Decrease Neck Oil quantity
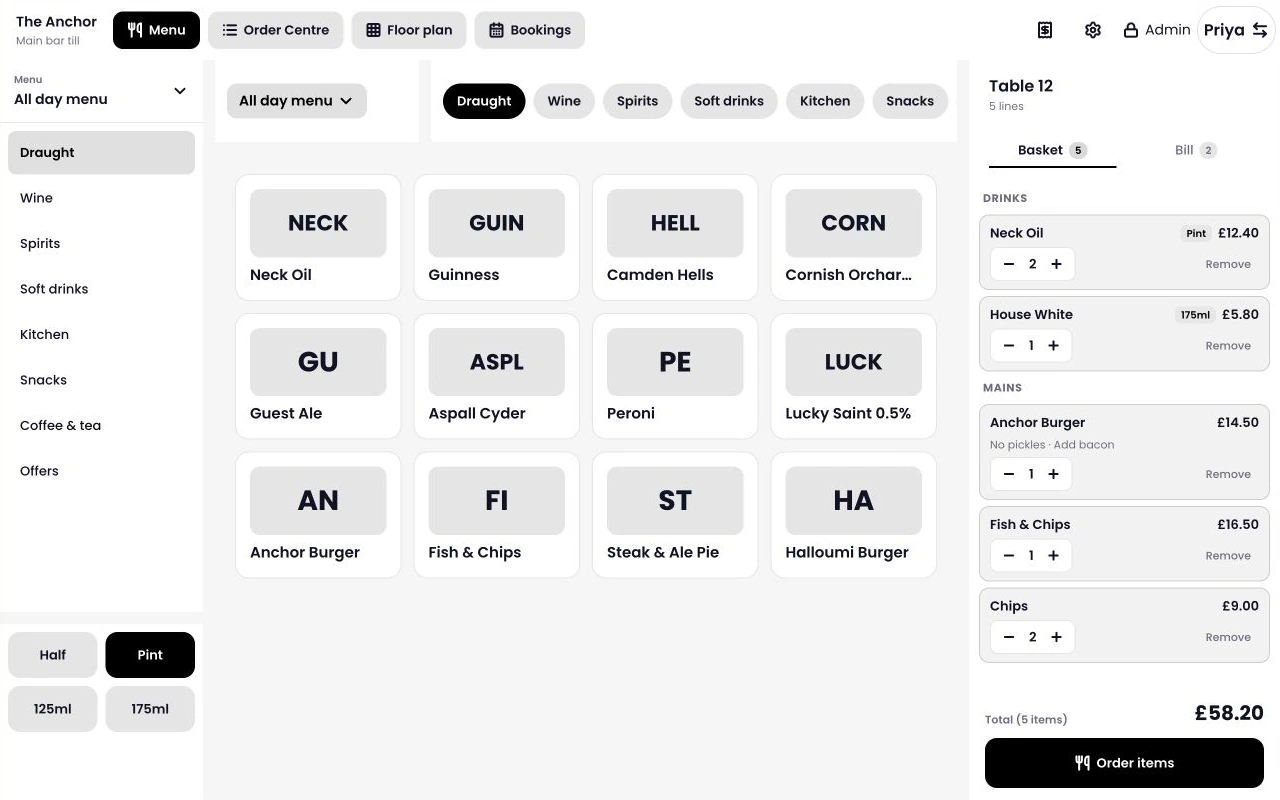 (1009, 264)
